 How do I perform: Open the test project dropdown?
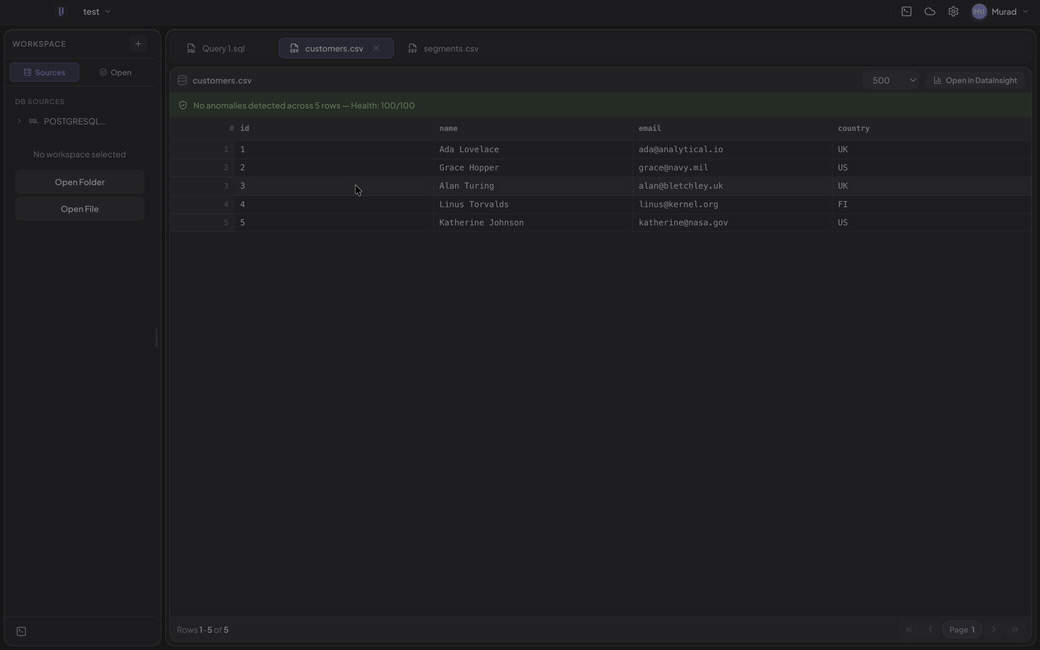(x=97, y=11)
